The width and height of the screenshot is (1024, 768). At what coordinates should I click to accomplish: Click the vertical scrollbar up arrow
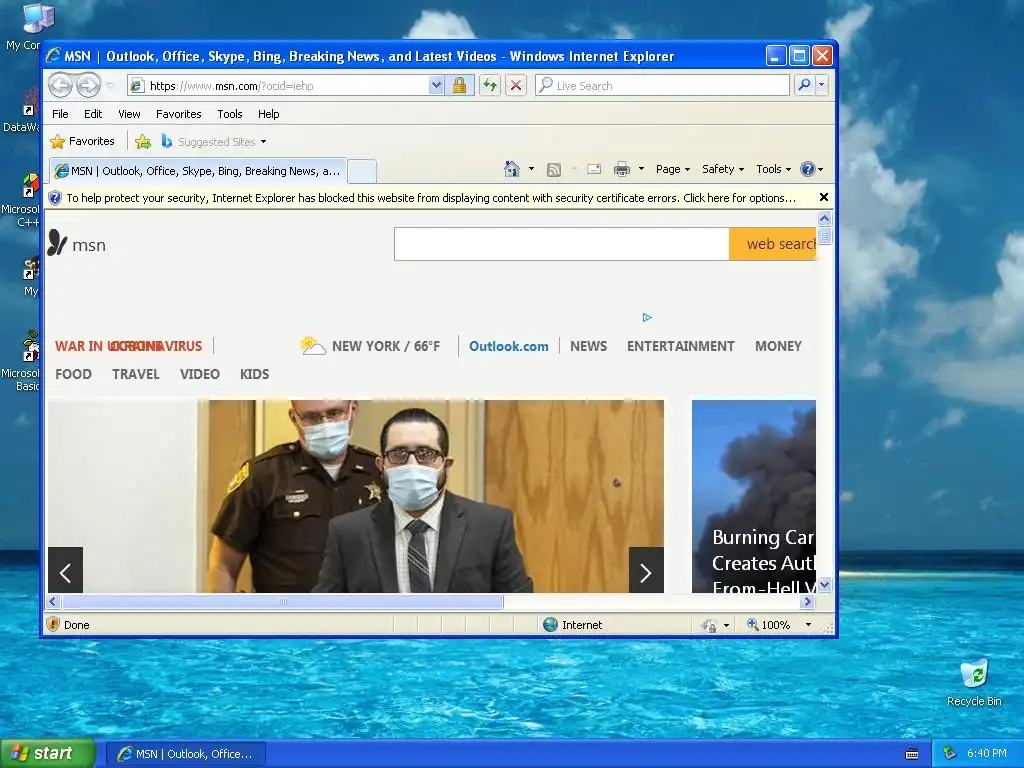tap(824, 219)
